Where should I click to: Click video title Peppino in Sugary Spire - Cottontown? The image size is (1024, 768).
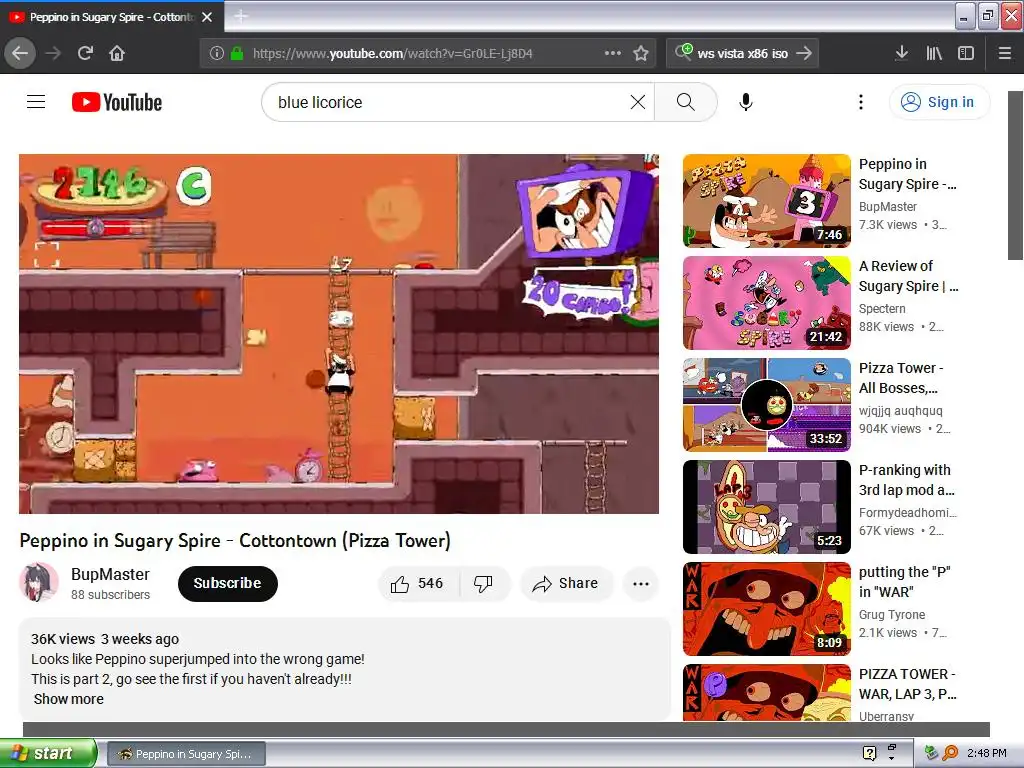[235, 541]
